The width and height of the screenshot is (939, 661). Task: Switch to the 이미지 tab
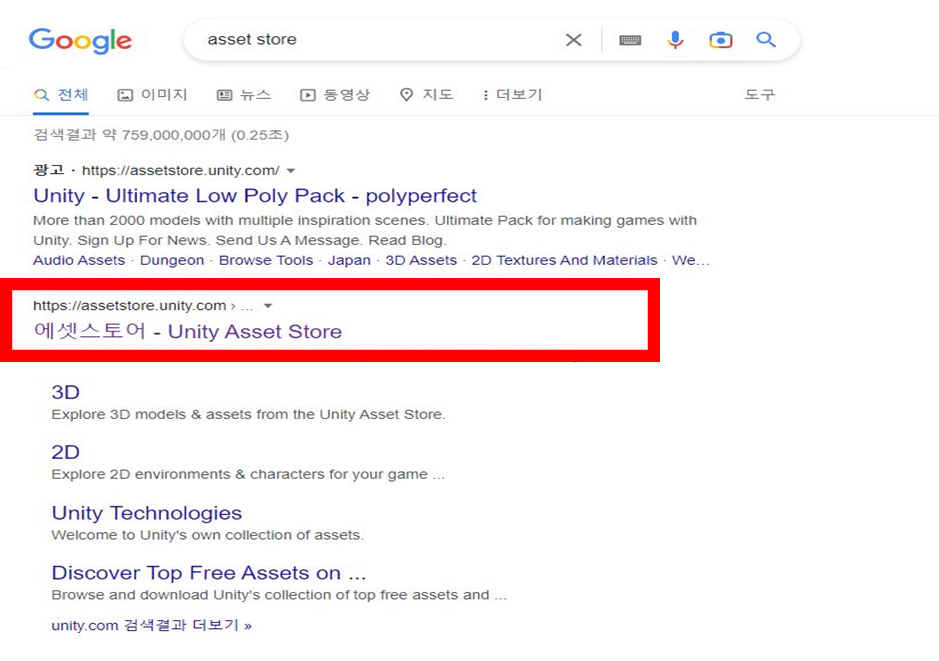coord(152,95)
